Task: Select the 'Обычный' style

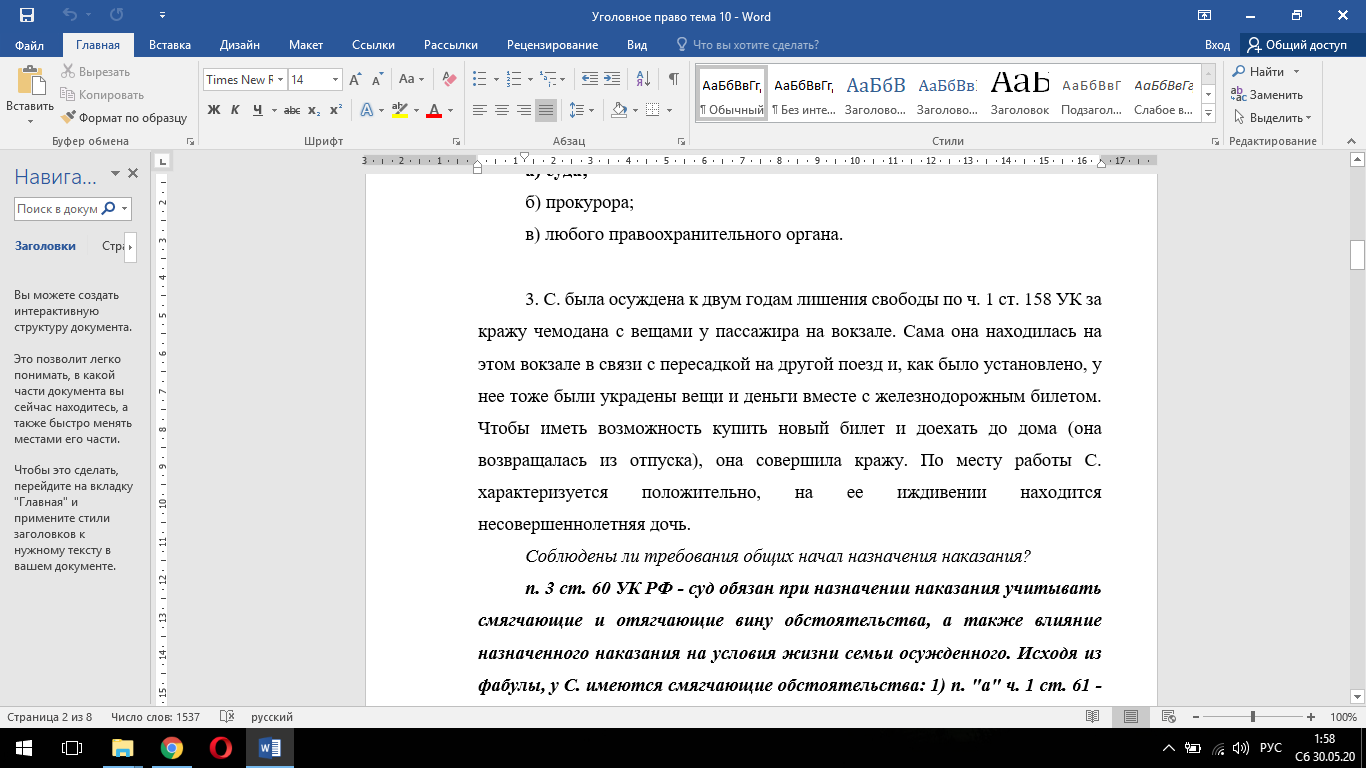Action: [731, 93]
